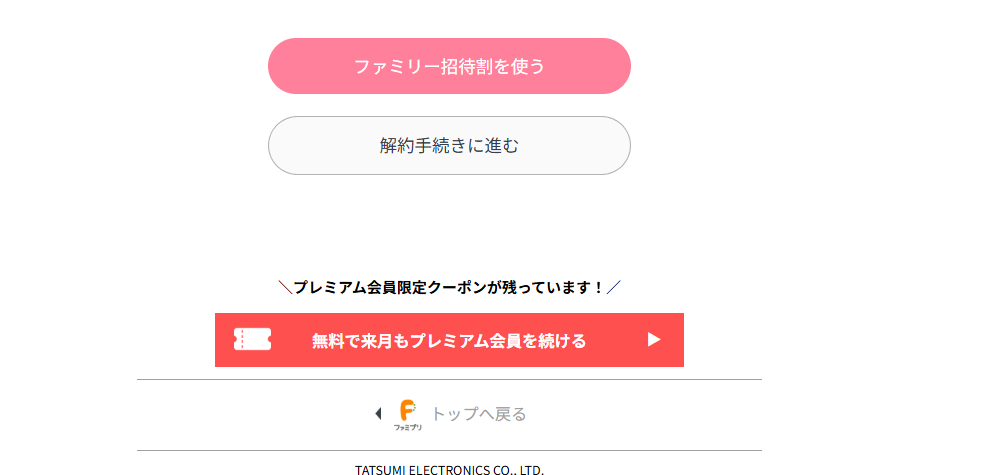
Task: Click the プレミアム会員限定クーポンが残っています headline
Action: (449, 288)
